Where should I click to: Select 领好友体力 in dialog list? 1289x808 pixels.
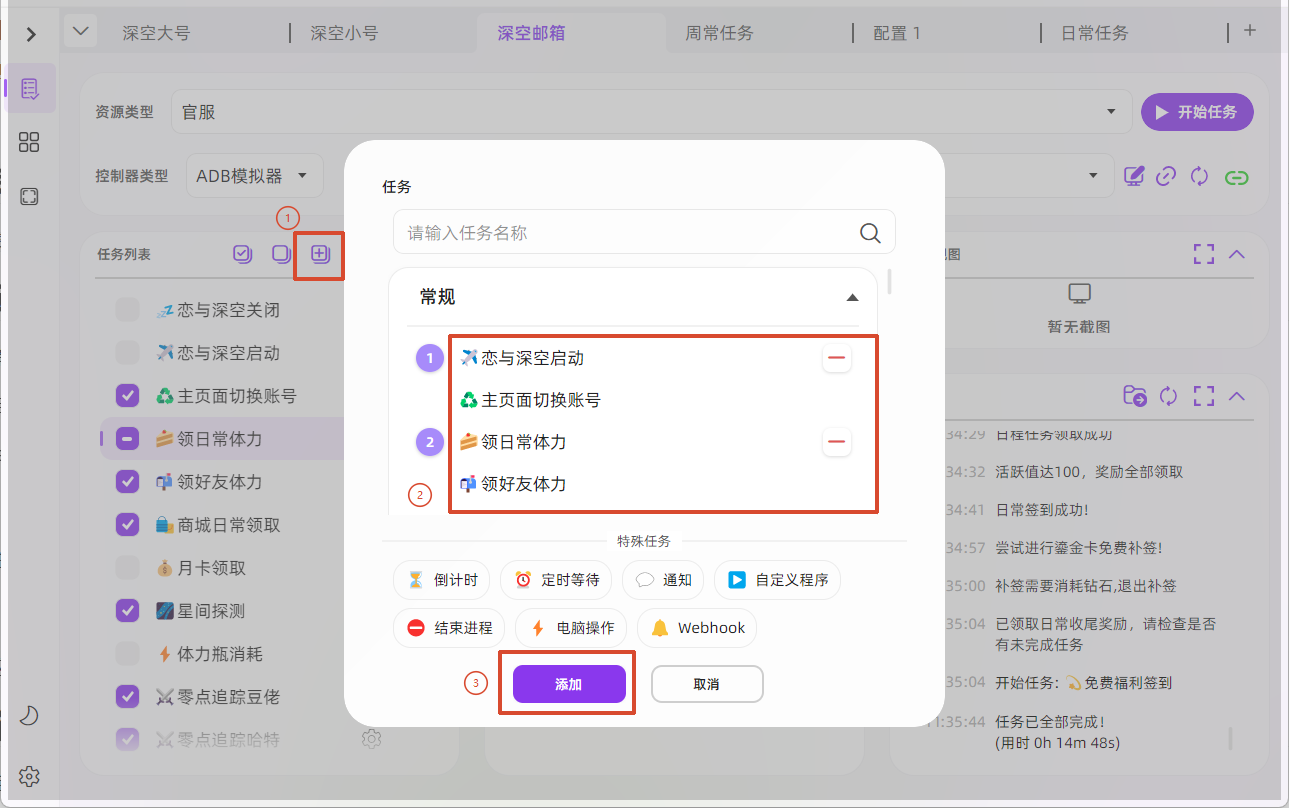[513, 484]
